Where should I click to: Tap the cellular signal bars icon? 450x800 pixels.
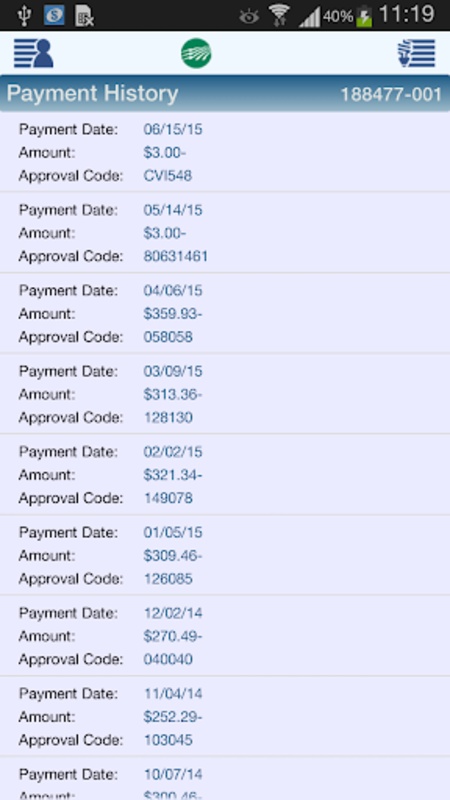(309, 18)
